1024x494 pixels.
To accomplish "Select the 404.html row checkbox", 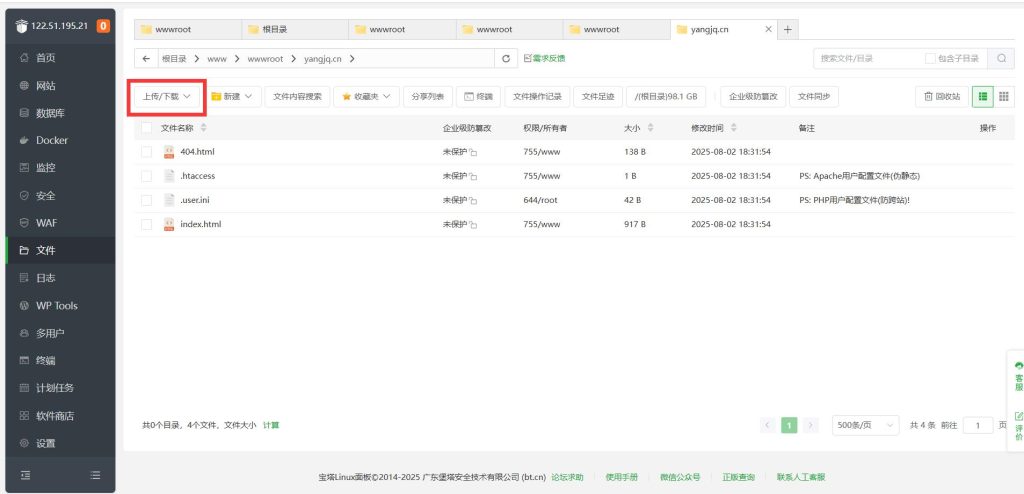I will [146, 152].
